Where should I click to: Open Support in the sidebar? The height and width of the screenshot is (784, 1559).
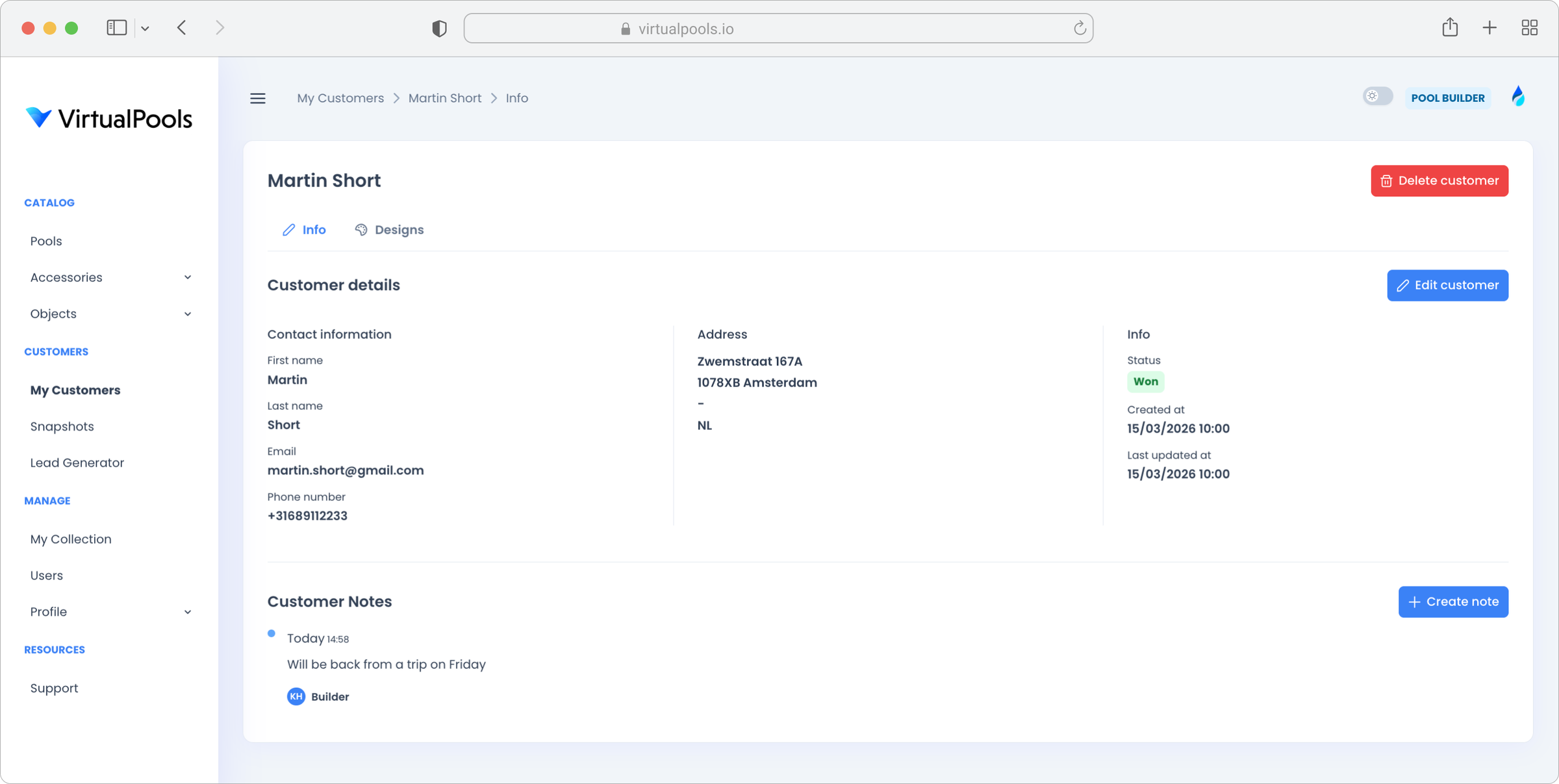coord(54,688)
